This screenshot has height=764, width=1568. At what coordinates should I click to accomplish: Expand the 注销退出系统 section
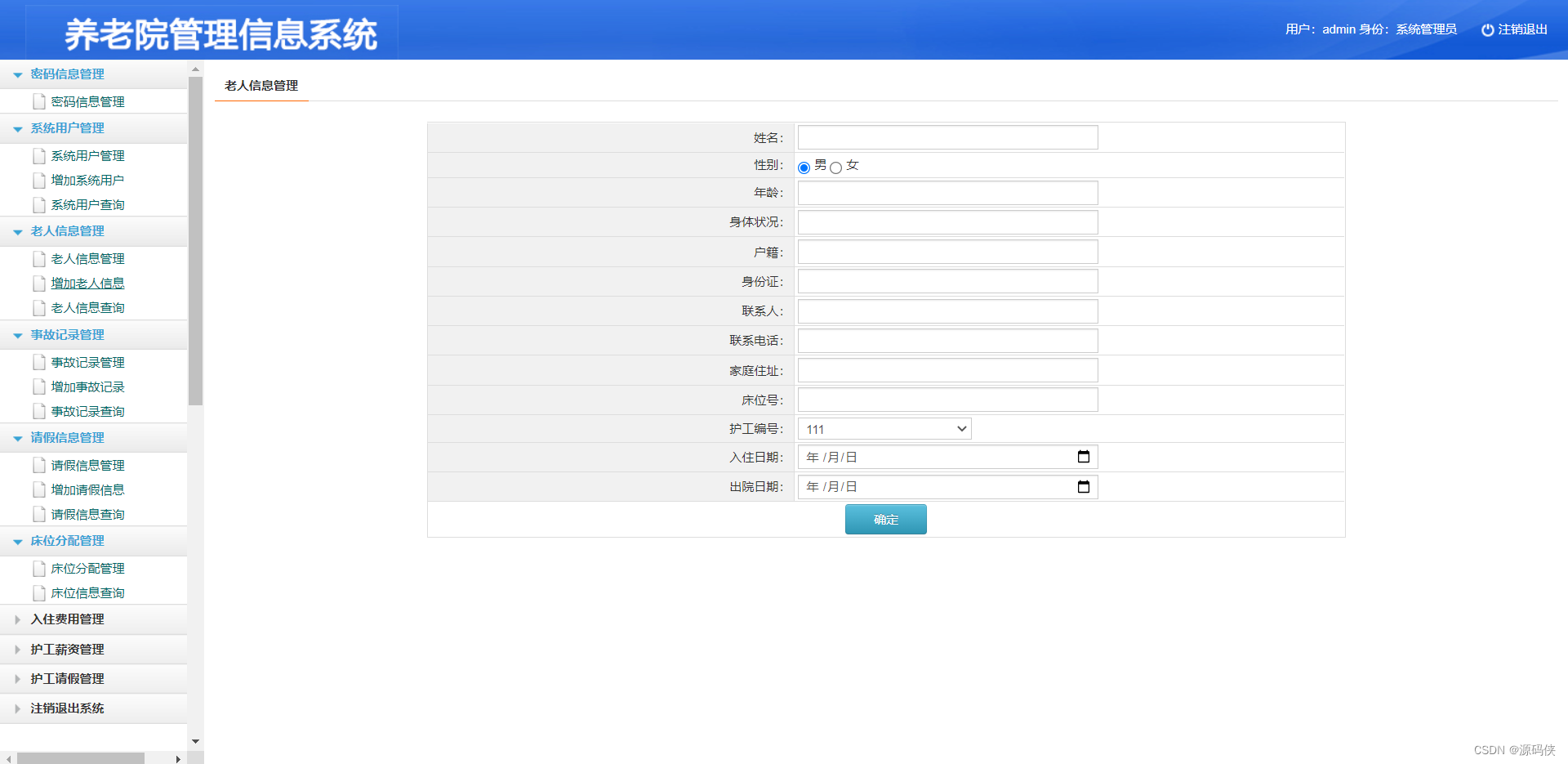pos(93,708)
